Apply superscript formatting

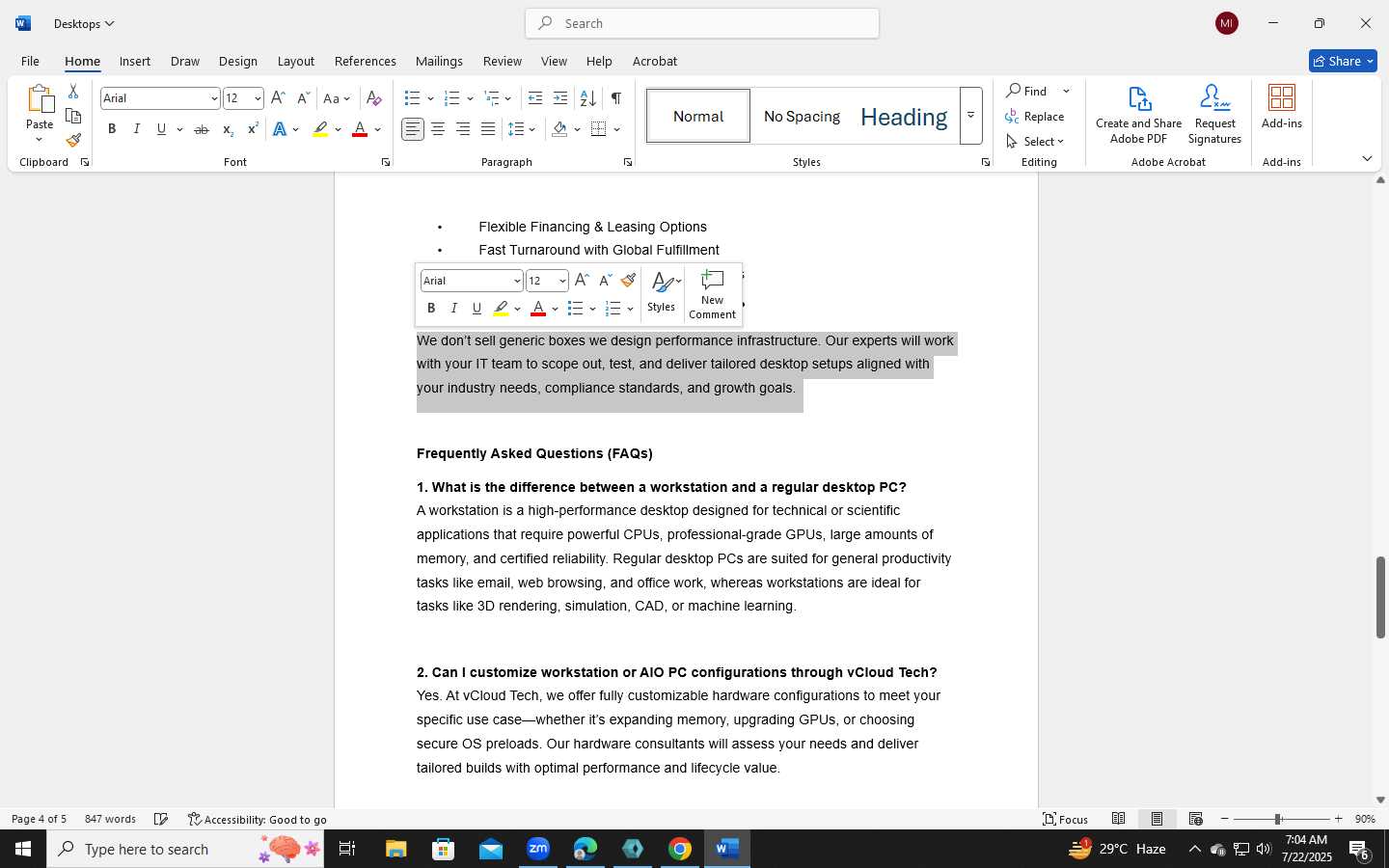pyautogui.click(x=253, y=129)
